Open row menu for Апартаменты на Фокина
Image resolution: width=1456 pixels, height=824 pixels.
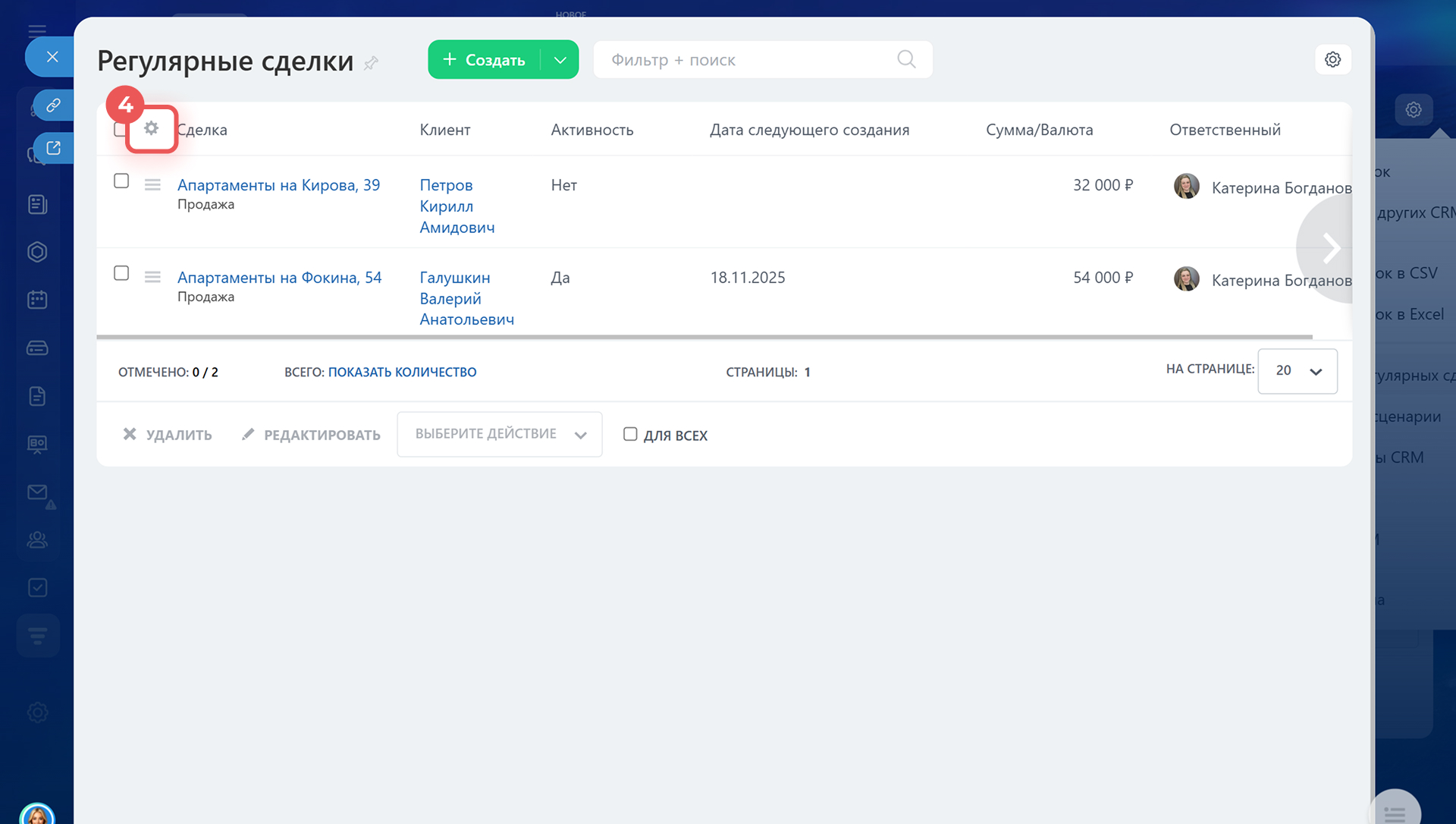(x=152, y=277)
